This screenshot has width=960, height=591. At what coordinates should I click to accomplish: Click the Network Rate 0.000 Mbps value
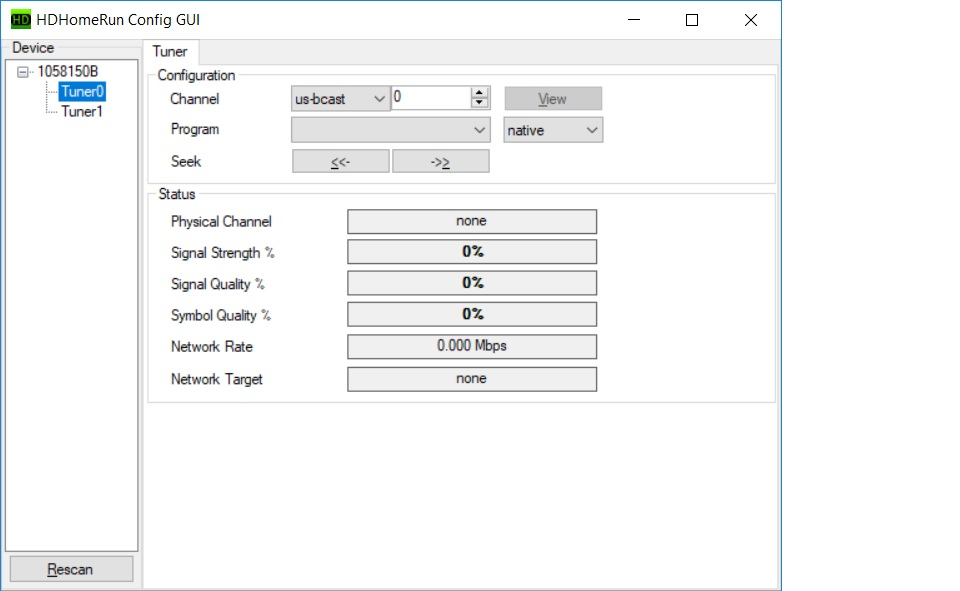[472, 346]
